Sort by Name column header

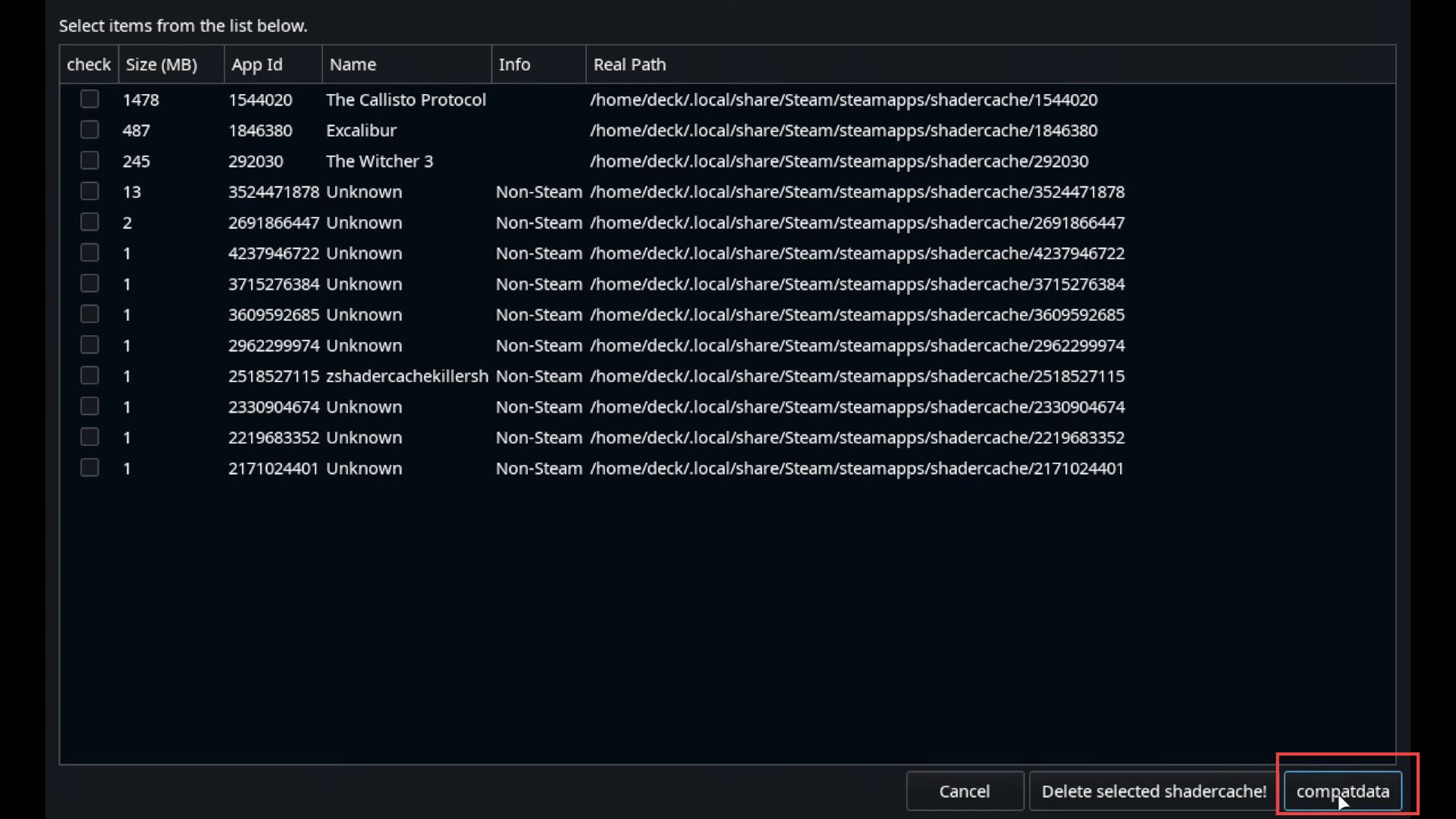coord(406,64)
